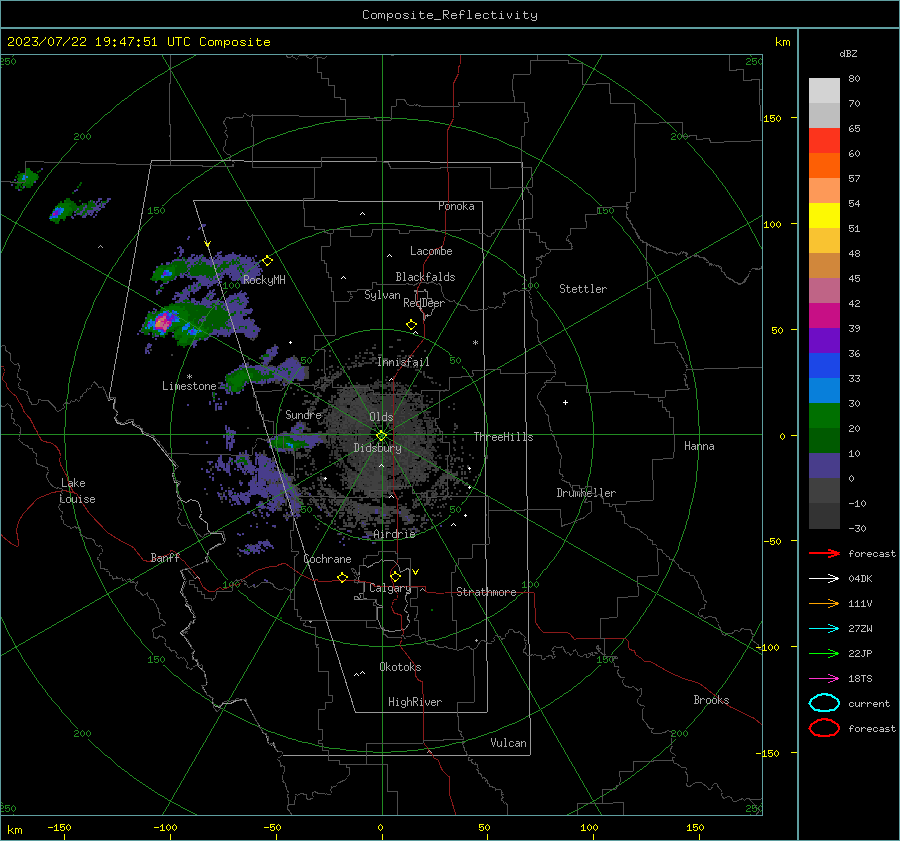Click the yellow diamond marker below Cochrane
Screen dimensions: 900x841
(343, 577)
